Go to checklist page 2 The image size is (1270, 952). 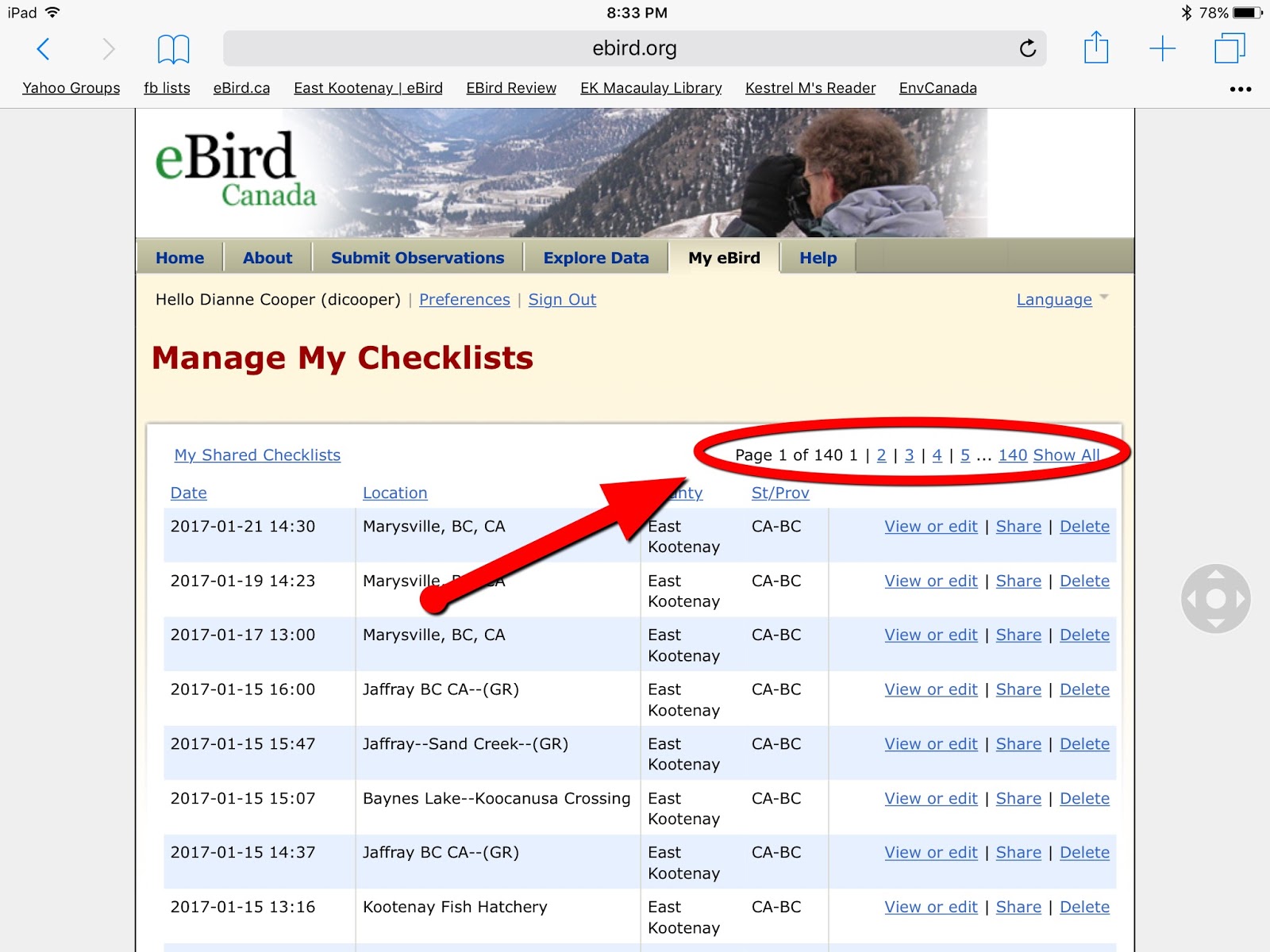tap(881, 455)
